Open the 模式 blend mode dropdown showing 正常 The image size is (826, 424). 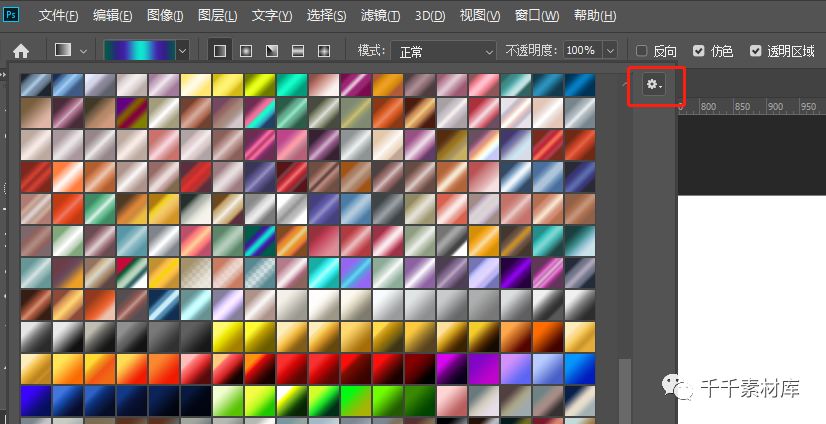pyautogui.click(x=444, y=51)
